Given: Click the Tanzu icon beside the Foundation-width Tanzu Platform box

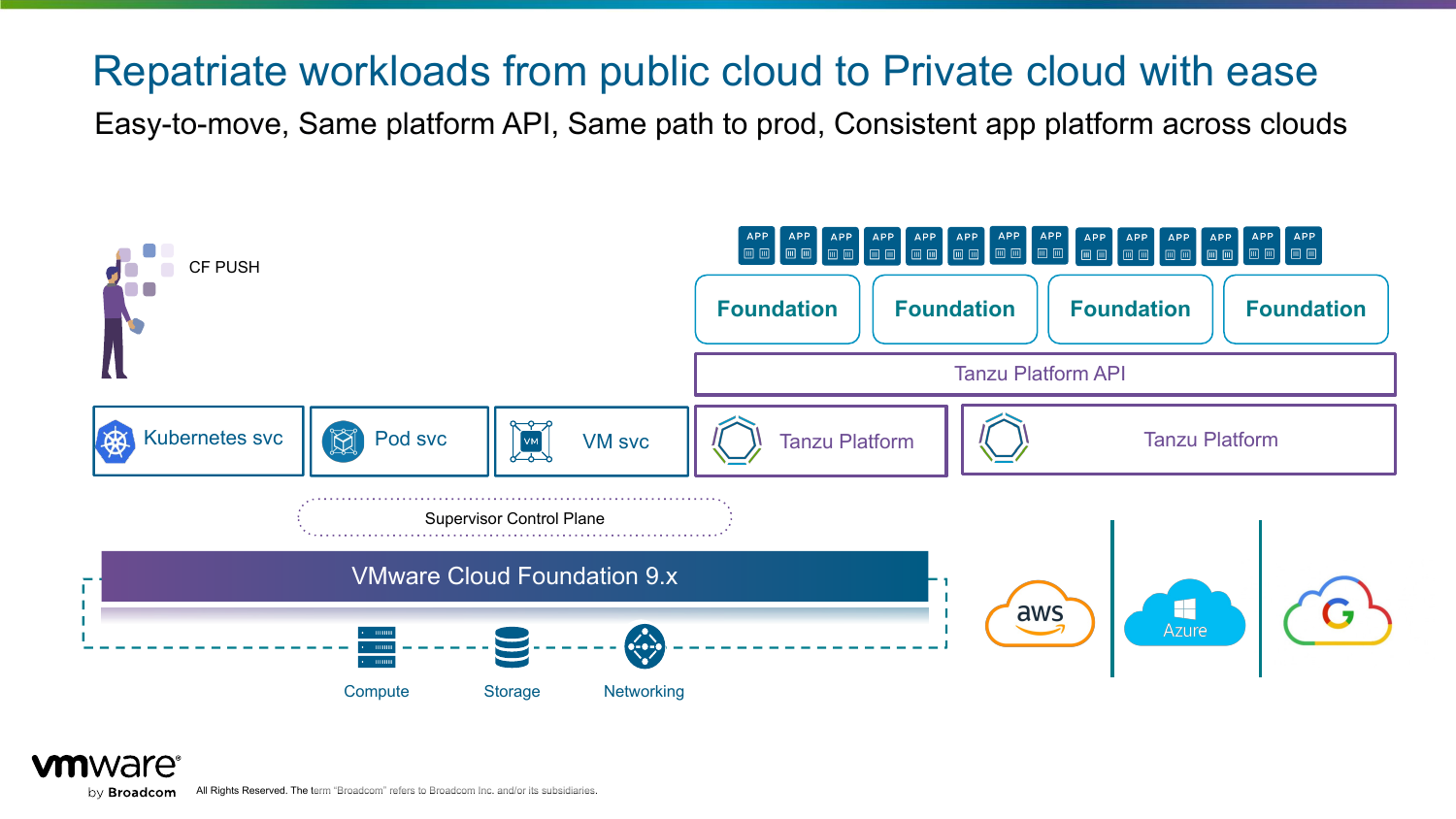Looking at the screenshot, I should click(737, 441).
